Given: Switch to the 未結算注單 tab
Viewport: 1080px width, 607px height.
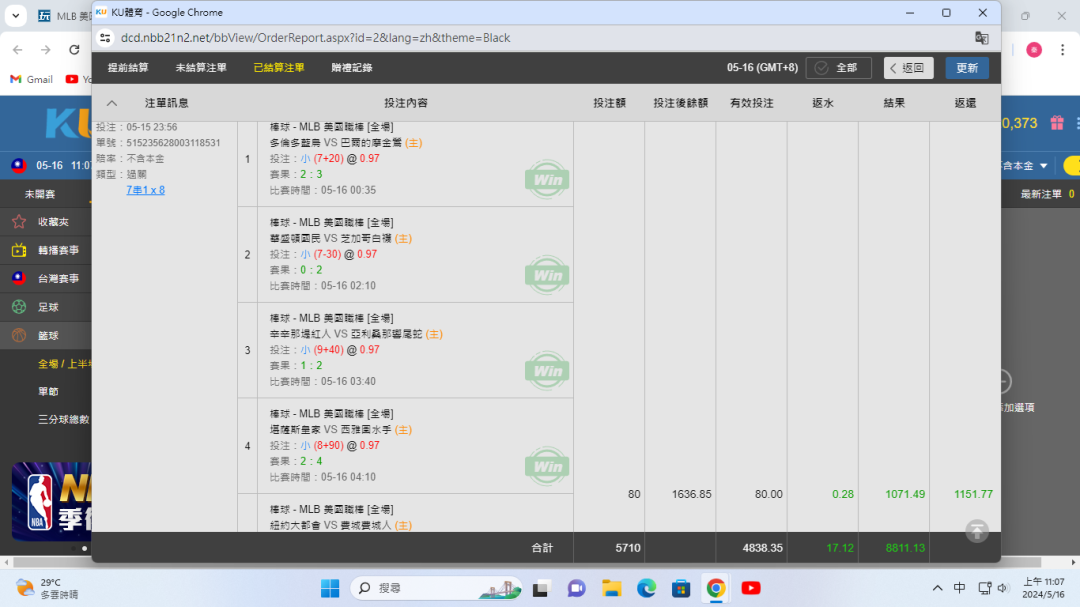Looking at the screenshot, I should [x=201, y=68].
